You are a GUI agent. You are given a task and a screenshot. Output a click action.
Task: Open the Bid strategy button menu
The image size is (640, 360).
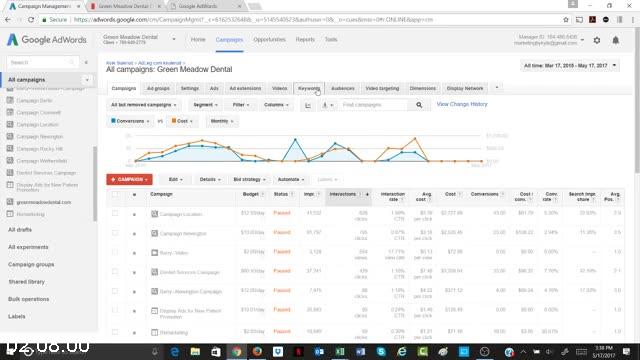(x=249, y=180)
